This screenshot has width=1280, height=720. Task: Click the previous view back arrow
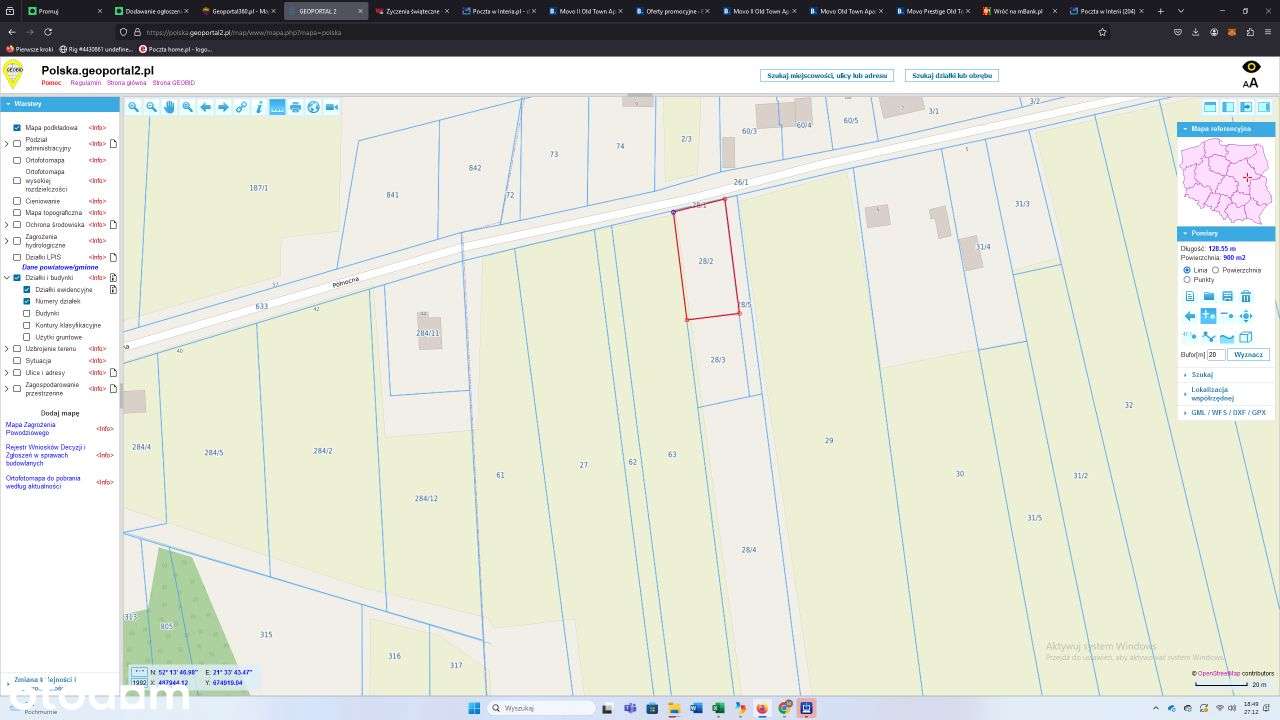click(x=205, y=107)
